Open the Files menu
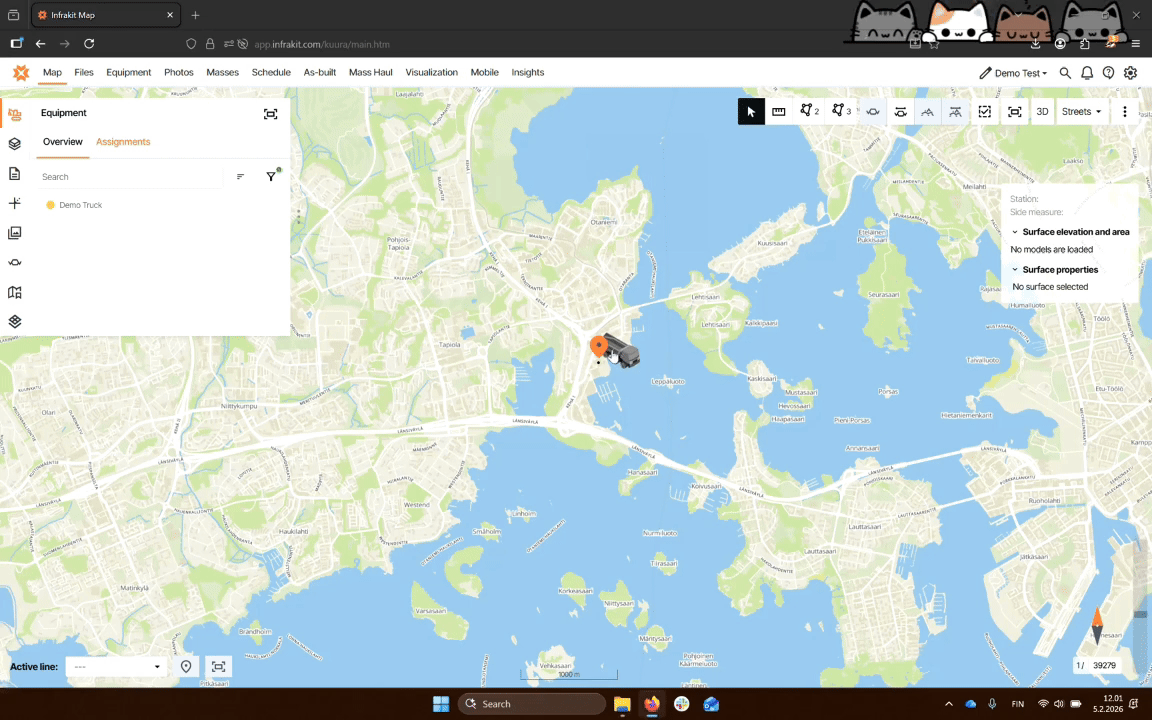This screenshot has width=1152, height=720. (x=84, y=72)
